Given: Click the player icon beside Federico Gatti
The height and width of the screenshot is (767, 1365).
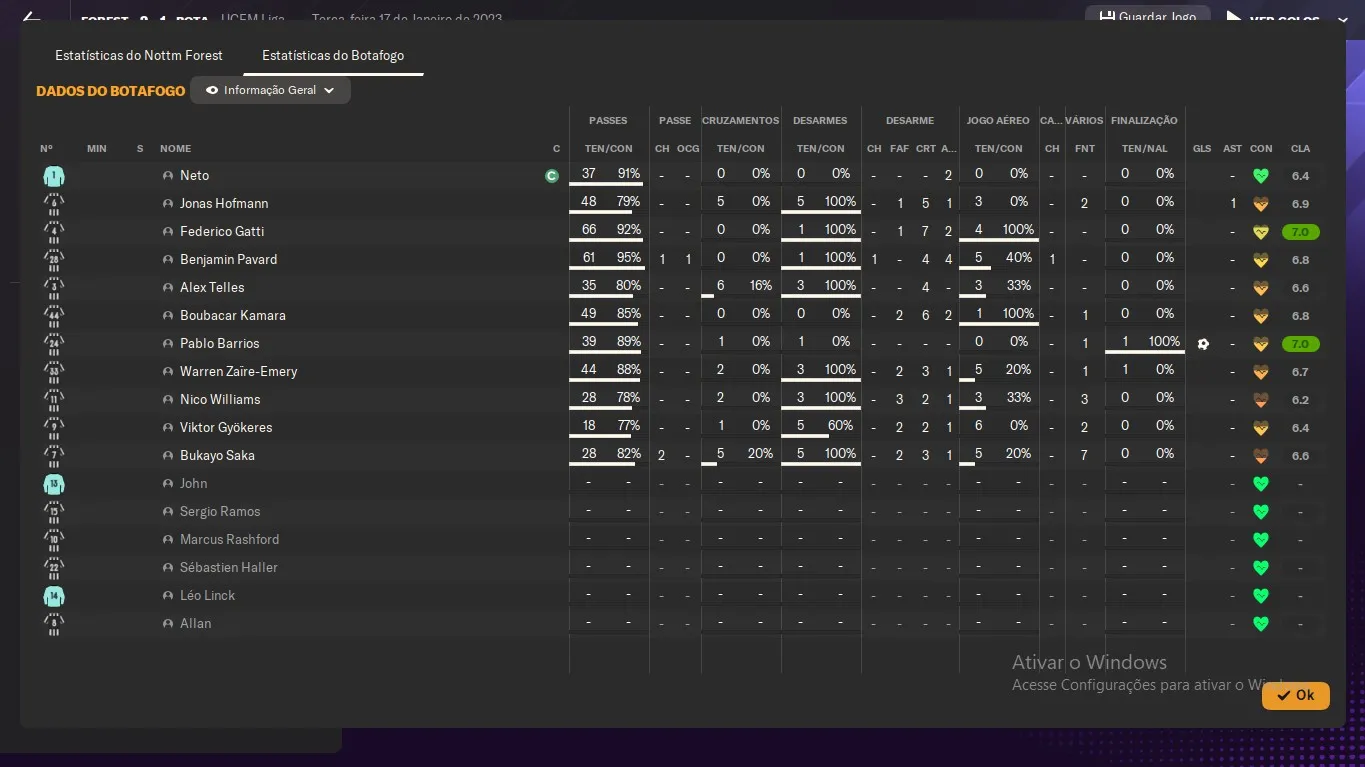Looking at the screenshot, I should tap(168, 232).
